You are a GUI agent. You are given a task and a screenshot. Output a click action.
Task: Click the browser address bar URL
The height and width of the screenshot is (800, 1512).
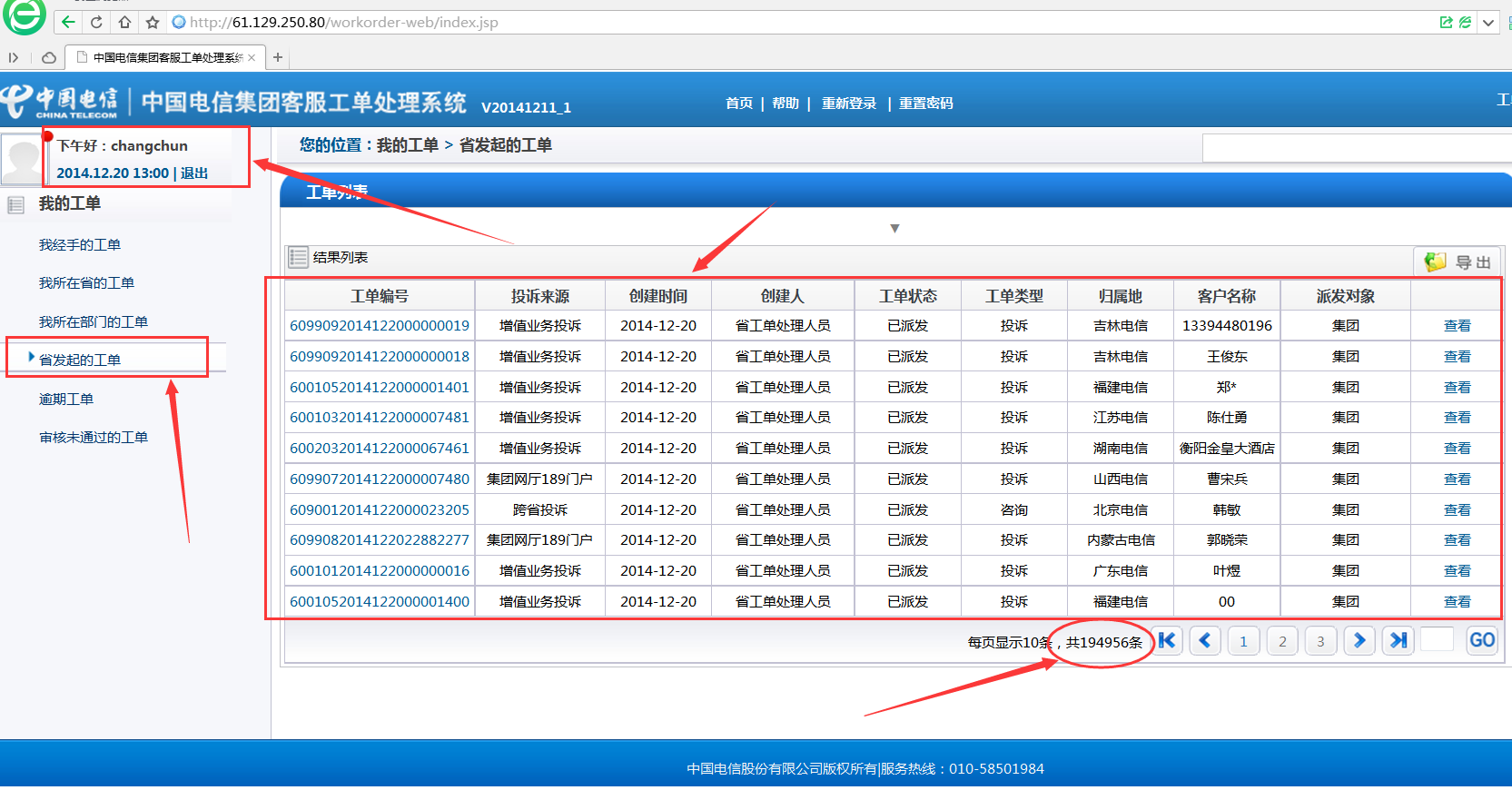[x=344, y=22]
